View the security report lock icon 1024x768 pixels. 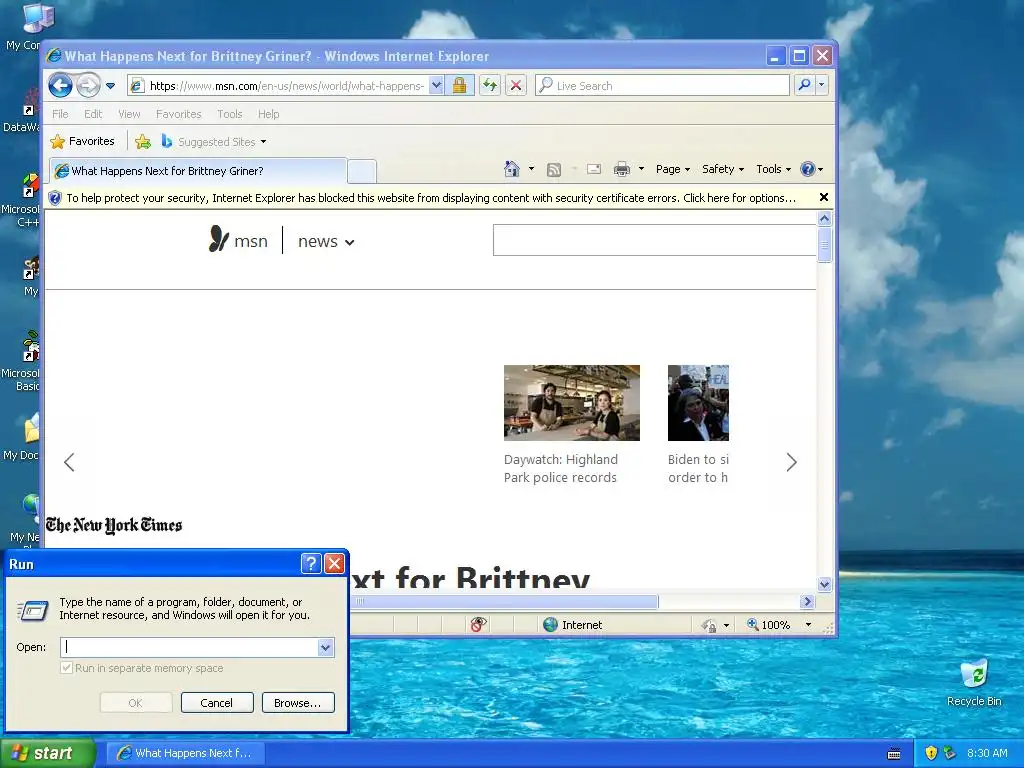tap(460, 86)
